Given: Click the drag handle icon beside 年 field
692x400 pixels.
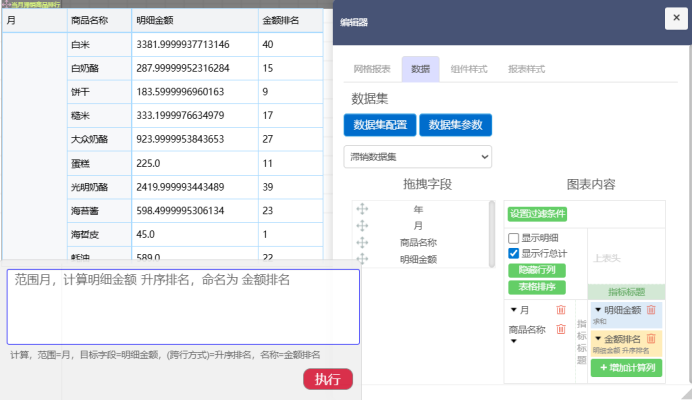Looking at the screenshot, I should click(362, 209).
